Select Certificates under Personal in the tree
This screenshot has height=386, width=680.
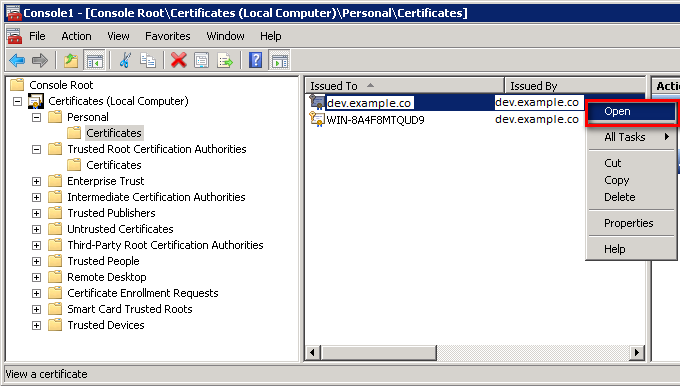coord(114,133)
